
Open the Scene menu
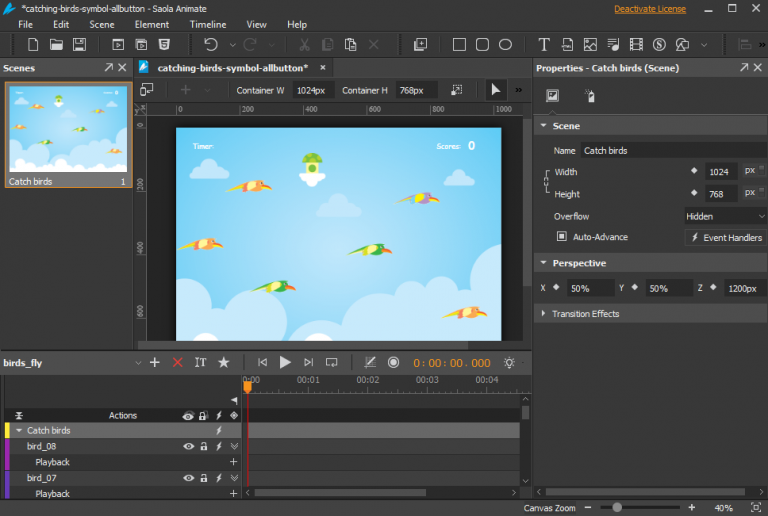(x=101, y=24)
